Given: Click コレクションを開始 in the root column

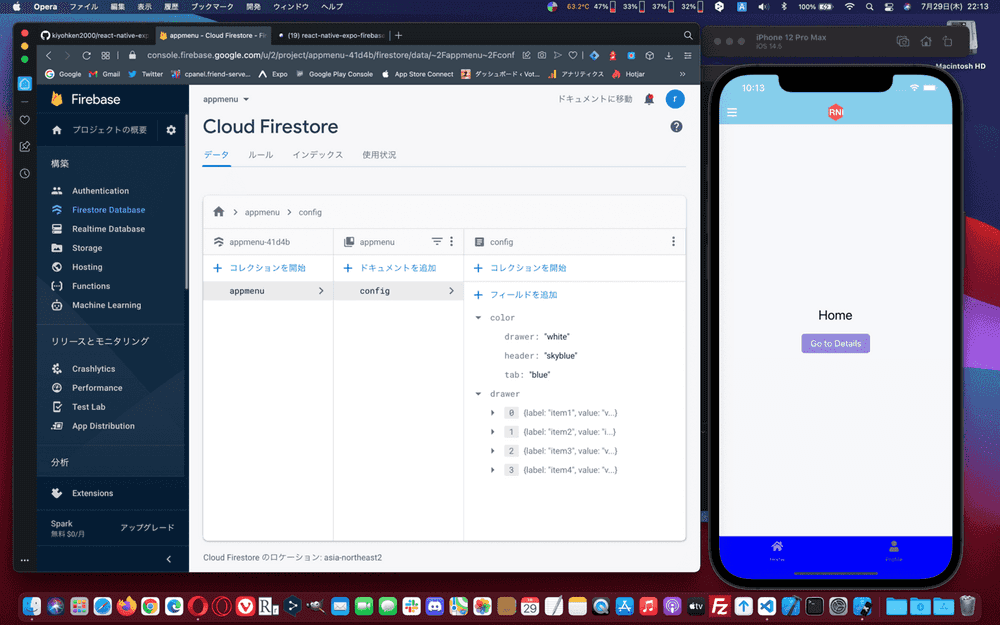Looking at the screenshot, I should [259, 268].
